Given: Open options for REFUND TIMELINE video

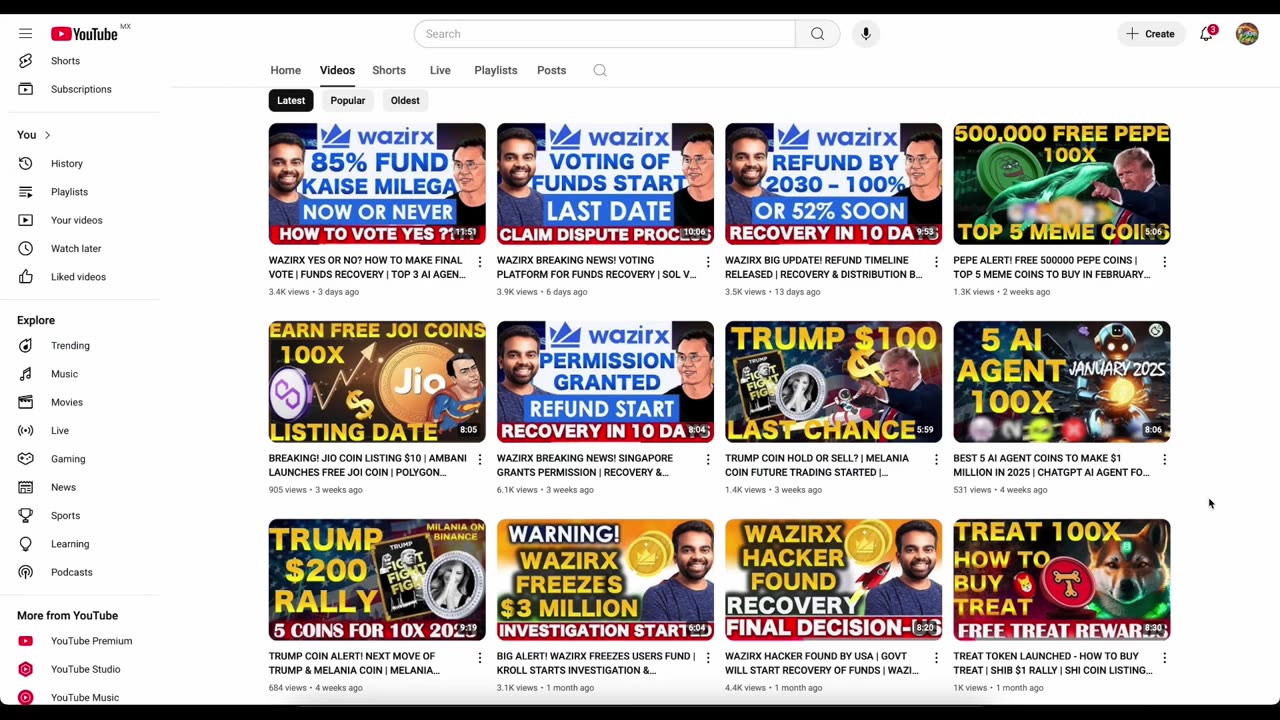Looking at the screenshot, I should coord(936,262).
